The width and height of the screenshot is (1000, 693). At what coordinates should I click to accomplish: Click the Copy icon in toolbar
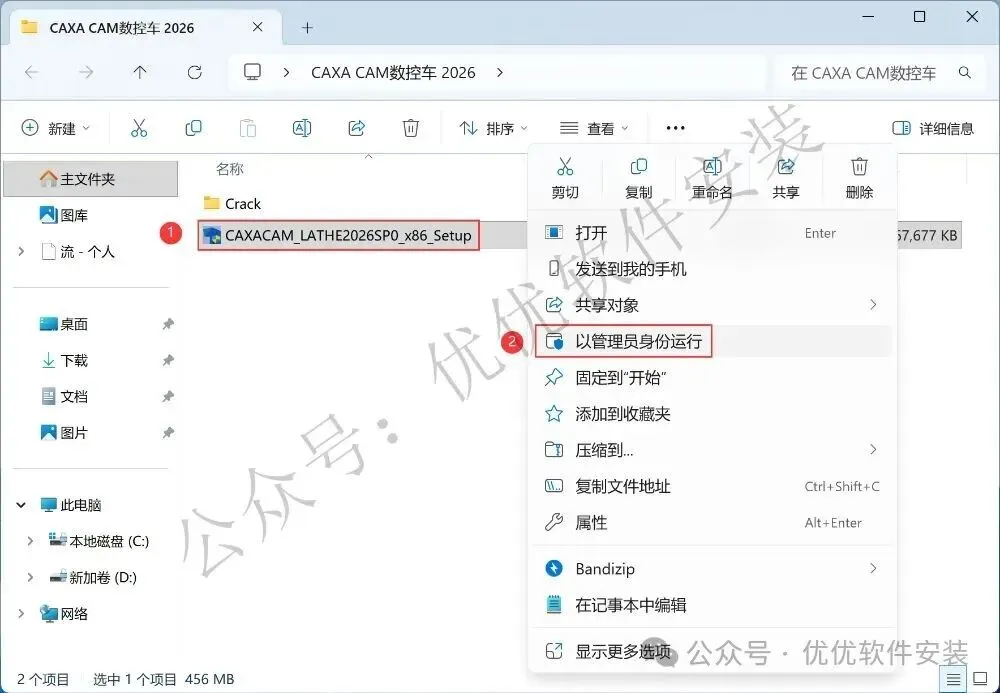pyautogui.click(x=193, y=128)
